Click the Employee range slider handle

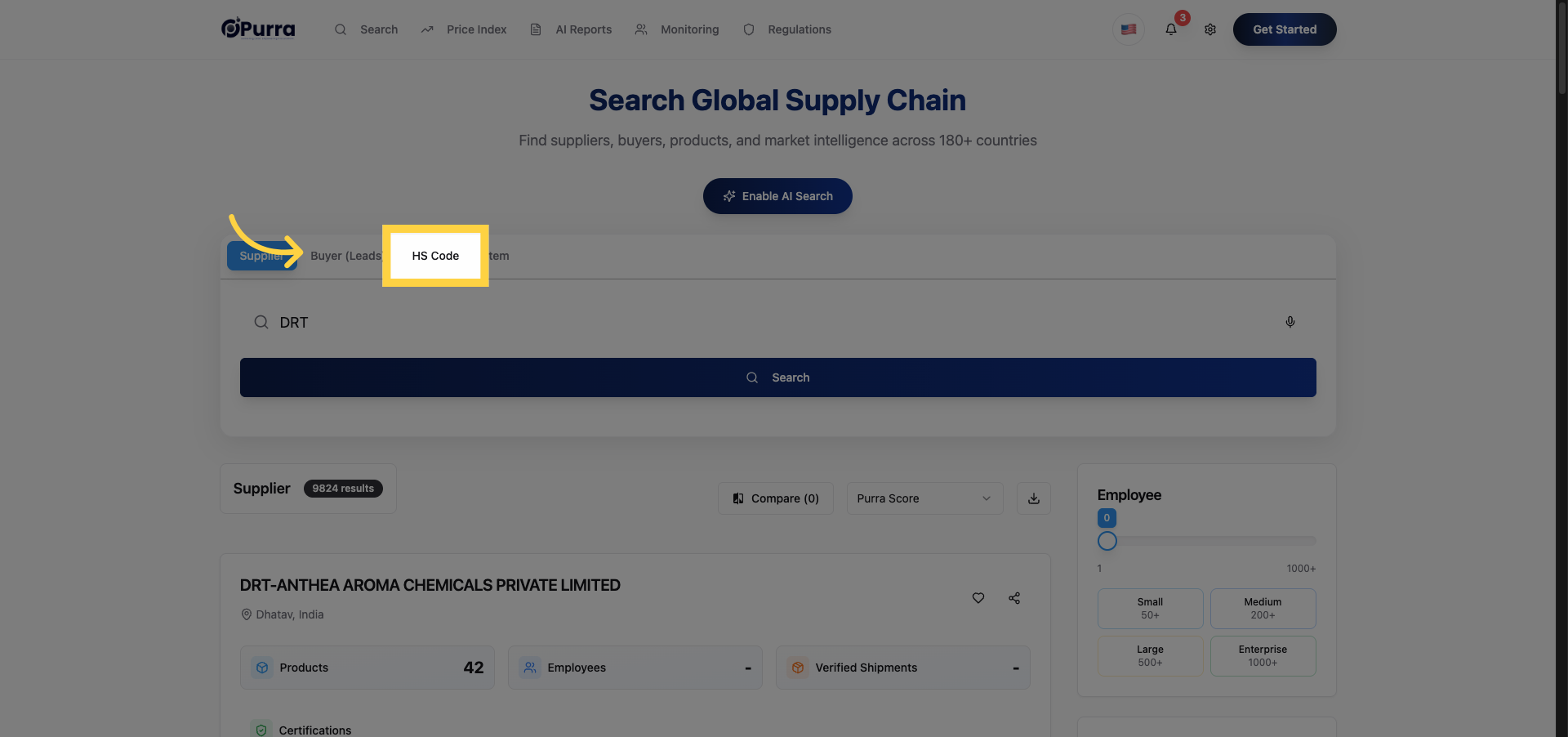pyautogui.click(x=1107, y=541)
